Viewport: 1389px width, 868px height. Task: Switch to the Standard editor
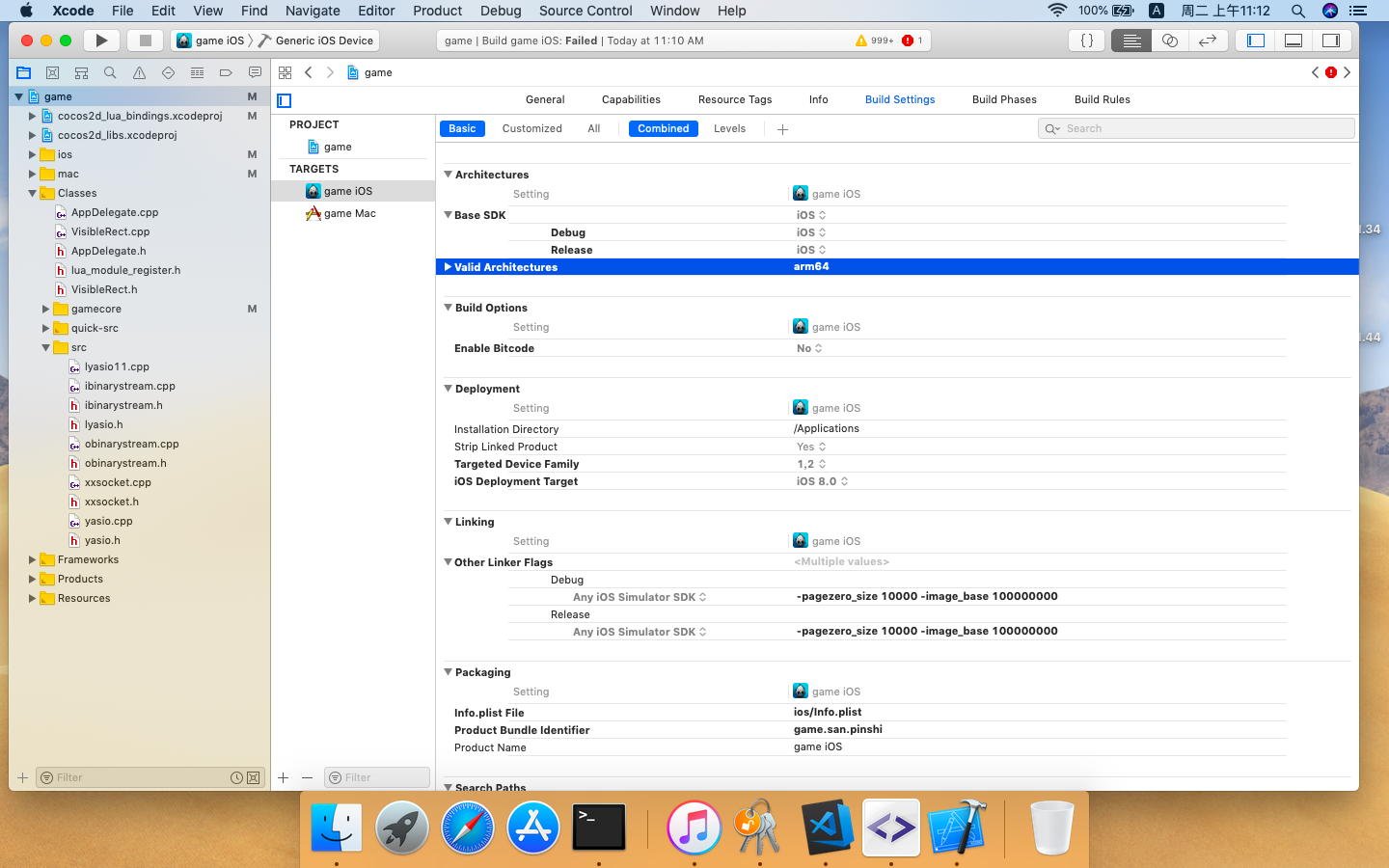[x=1131, y=41]
